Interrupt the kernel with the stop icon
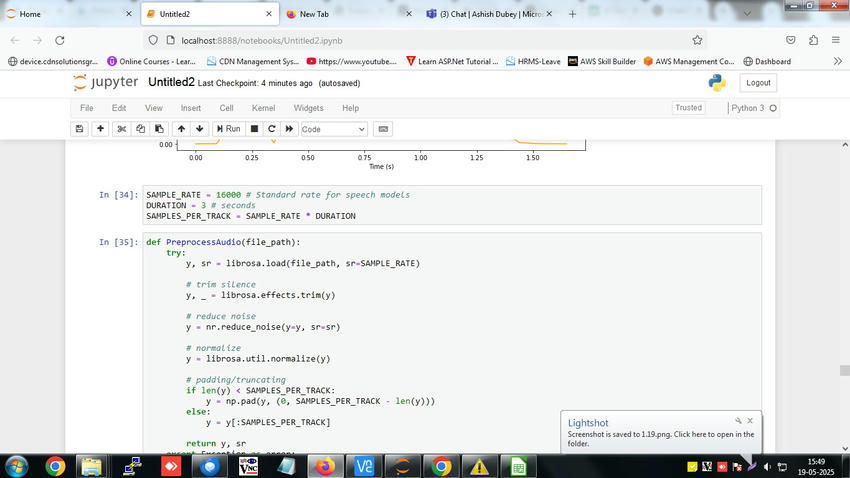This screenshot has width=850, height=478. [254, 129]
